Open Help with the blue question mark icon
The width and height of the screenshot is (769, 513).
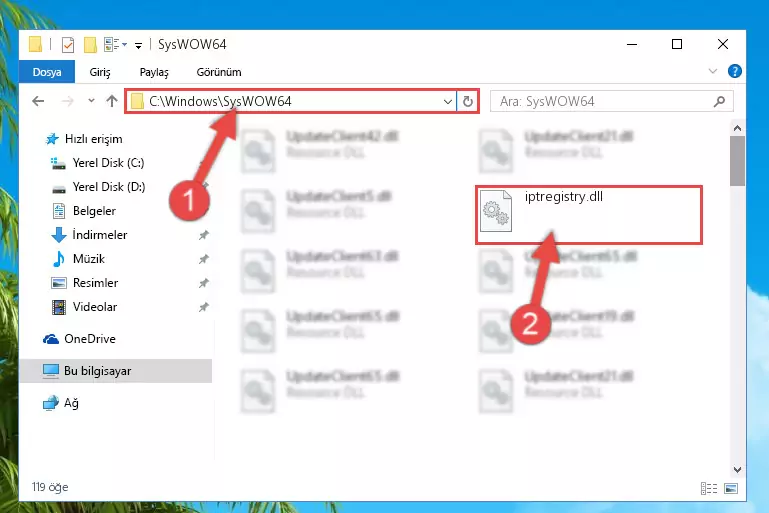(x=735, y=71)
